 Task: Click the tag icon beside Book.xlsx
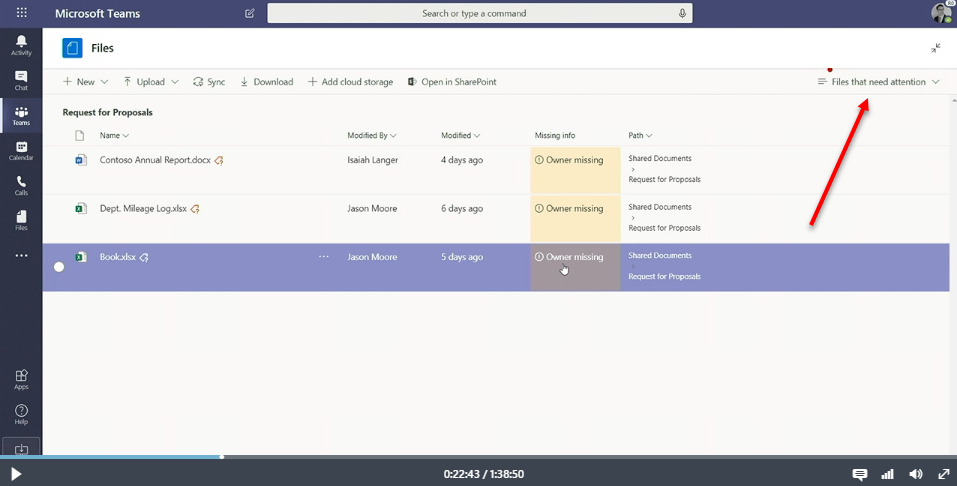(144, 258)
